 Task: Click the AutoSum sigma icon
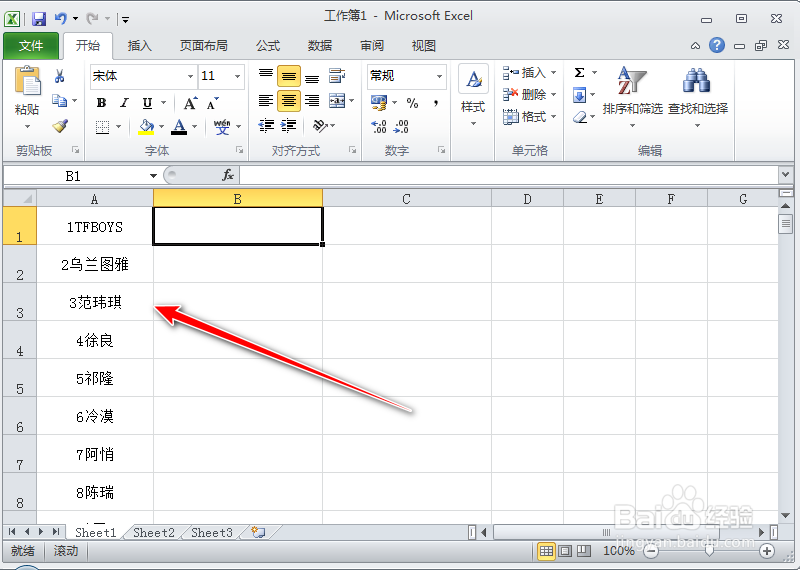coord(580,72)
